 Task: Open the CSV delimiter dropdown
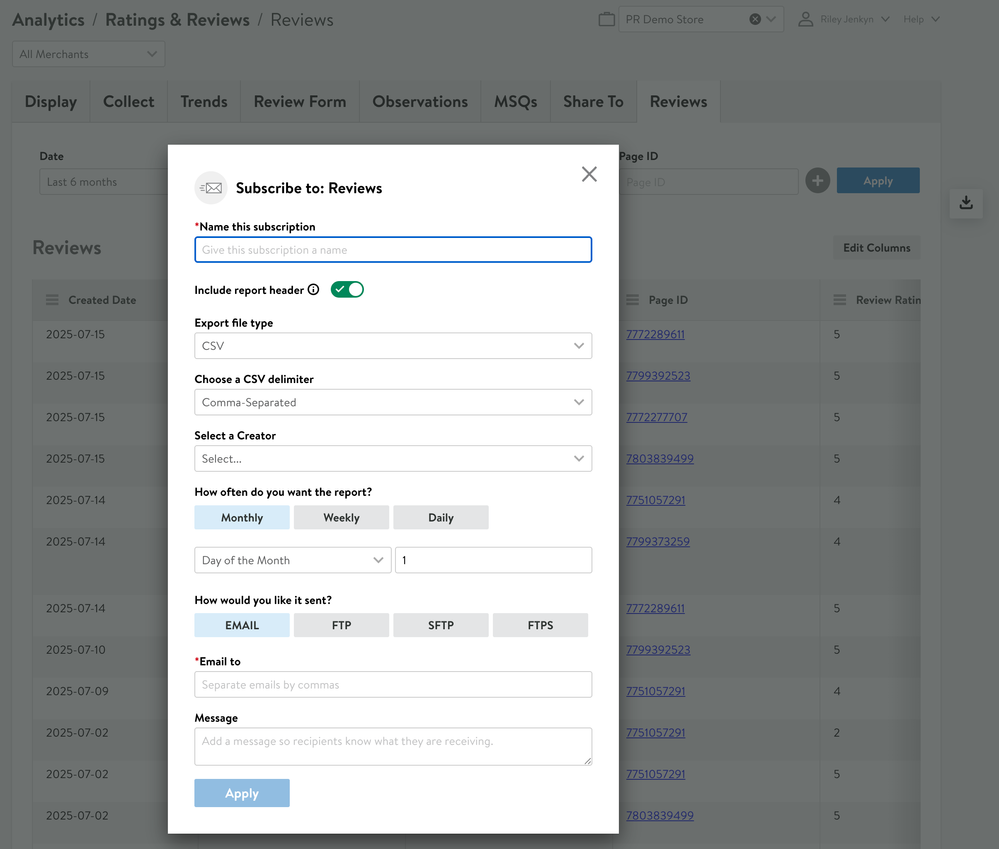(x=393, y=403)
